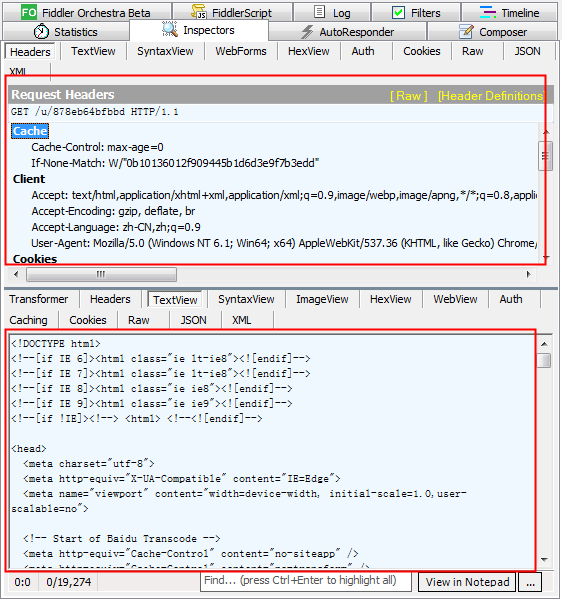Open the Log tab

point(332,13)
